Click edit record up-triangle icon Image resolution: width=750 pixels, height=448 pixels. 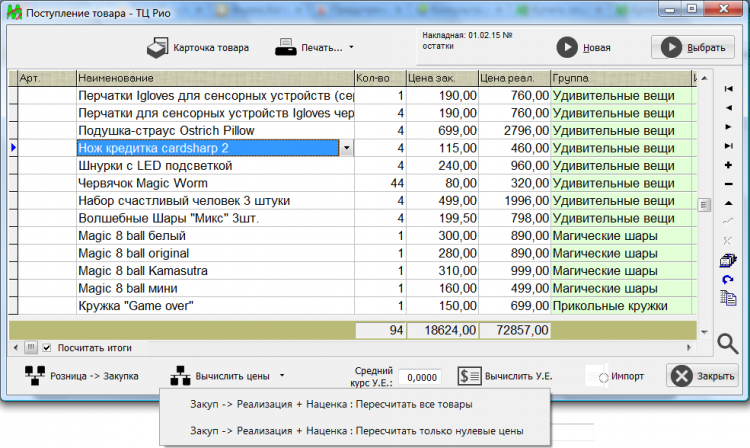tap(728, 203)
